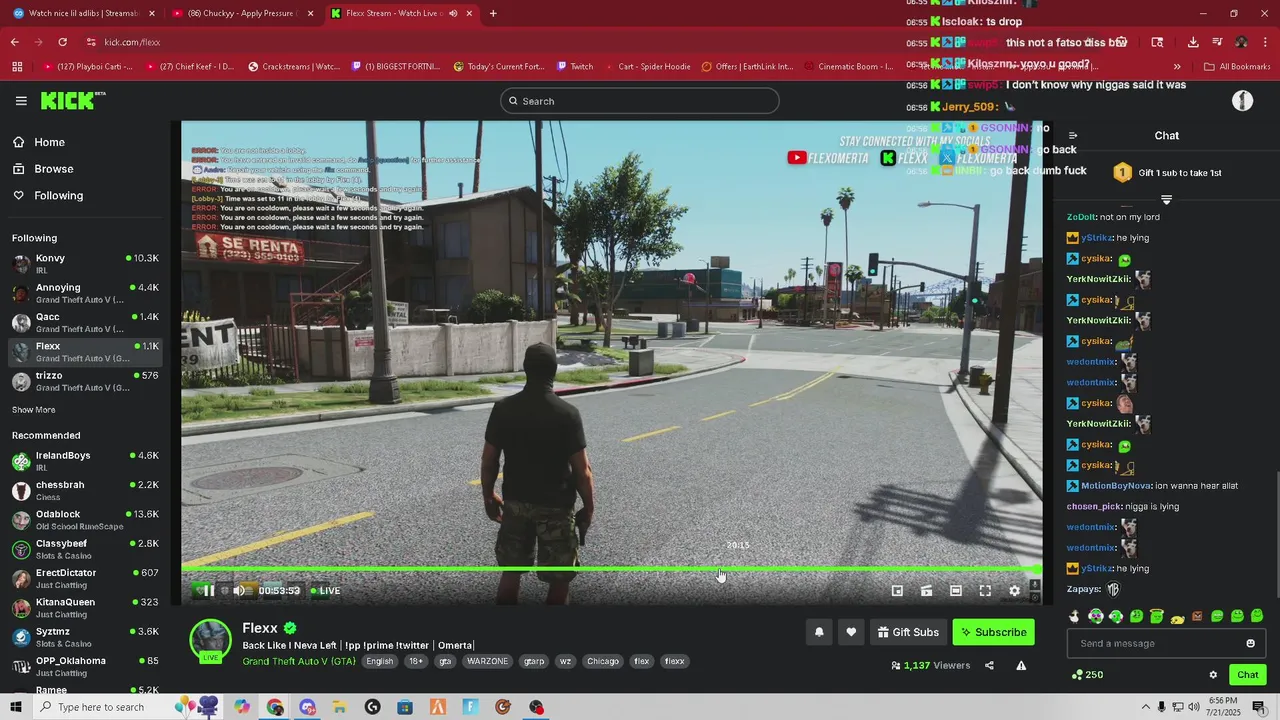This screenshot has height=720, width=1280.
Task: Collapse the chat panel
Action: [x=1073, y=136]
